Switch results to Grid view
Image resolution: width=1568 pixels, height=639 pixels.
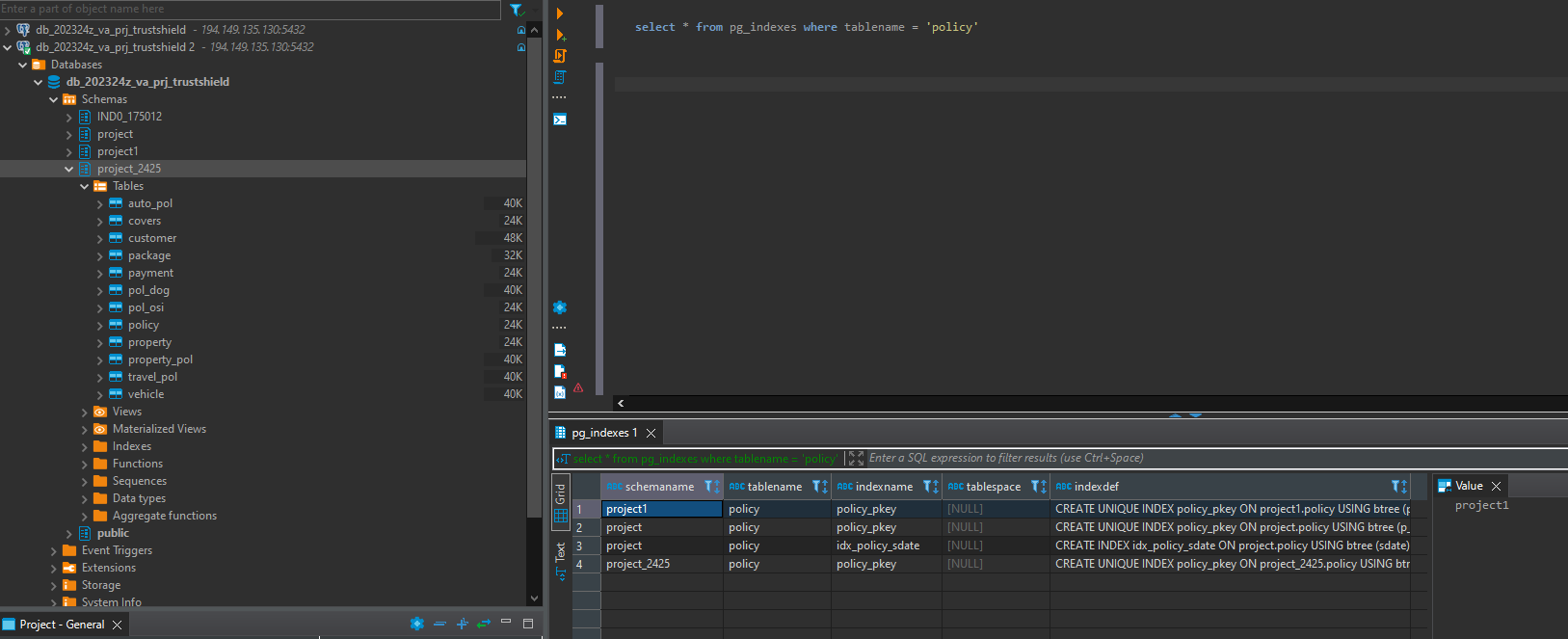point(560,503)
